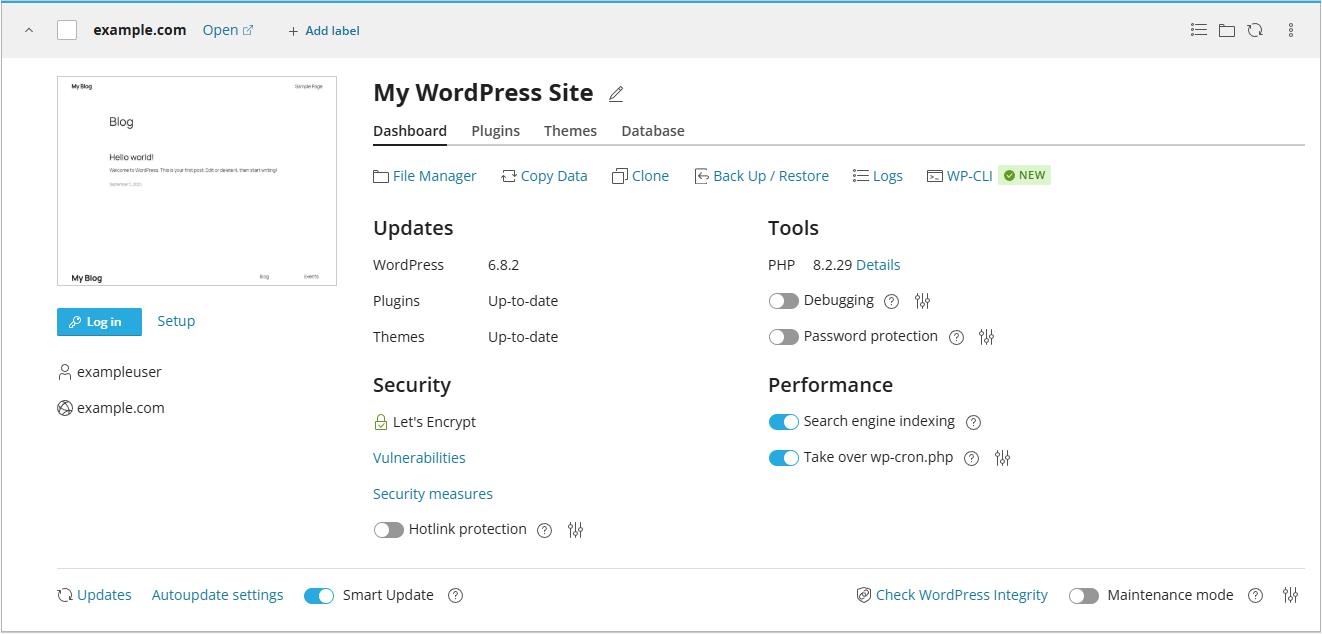1322x634 pixels.
Task: Show help for Maintenance mode
Action: click(1255, 595)
